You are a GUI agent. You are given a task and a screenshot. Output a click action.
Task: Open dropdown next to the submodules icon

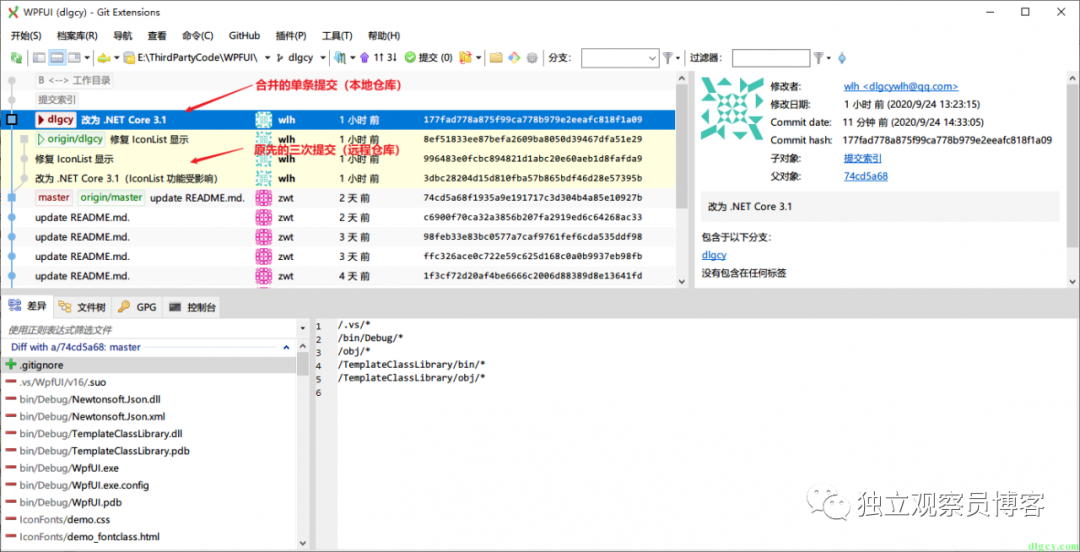coord(478,58)
